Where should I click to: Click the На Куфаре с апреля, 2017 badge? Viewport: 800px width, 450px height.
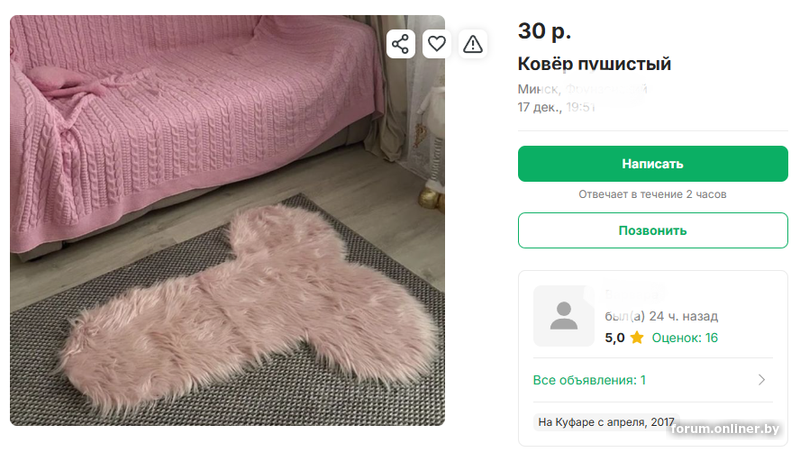click(x=606, y=422)
